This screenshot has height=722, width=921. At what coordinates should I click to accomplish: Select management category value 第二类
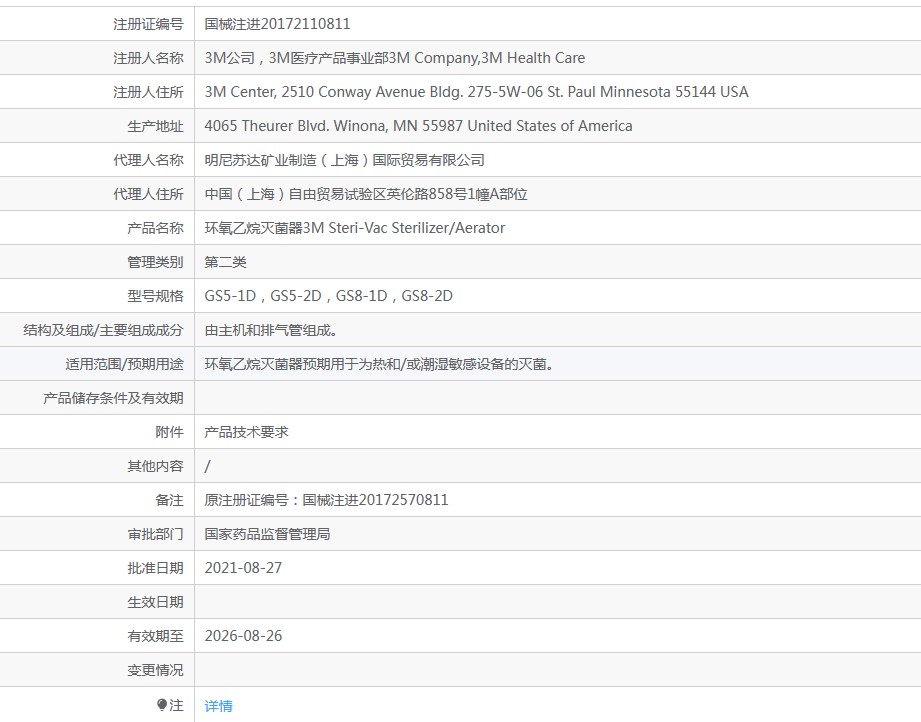[226, 262]
